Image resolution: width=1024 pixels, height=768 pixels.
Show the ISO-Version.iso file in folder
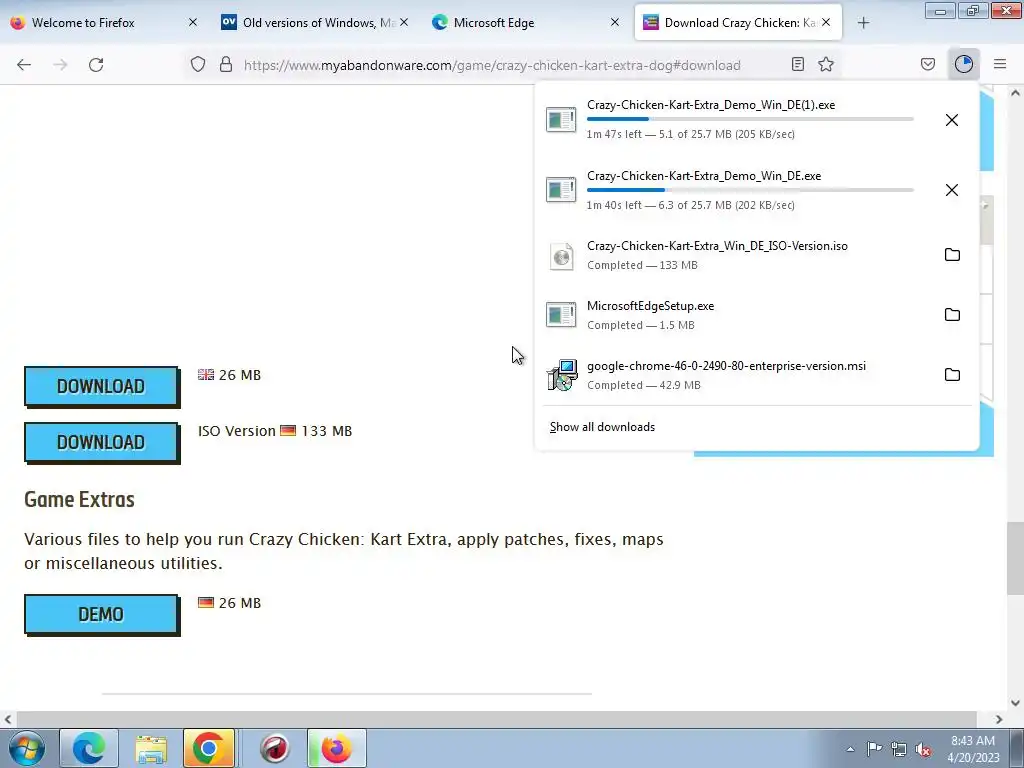tap(952, 255)
